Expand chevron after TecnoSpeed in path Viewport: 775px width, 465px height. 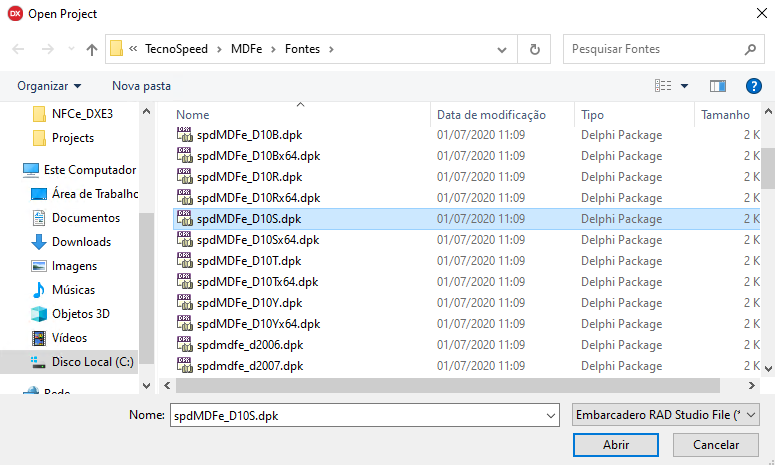pos(218,49)
